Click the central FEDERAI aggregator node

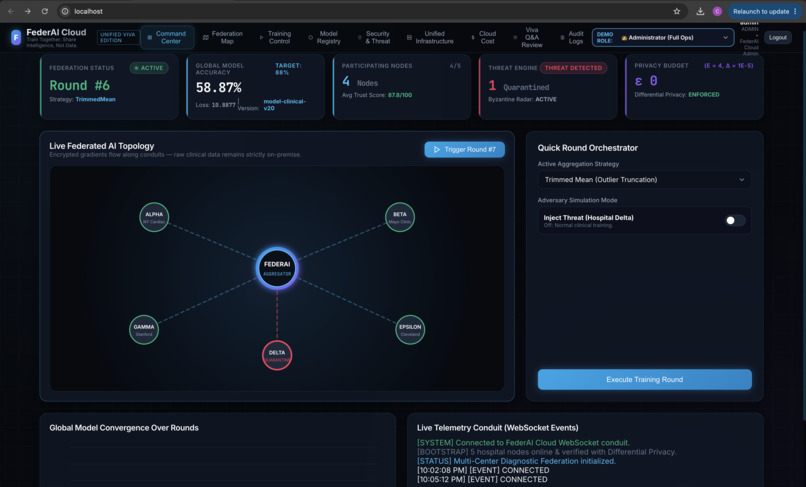(x=277, y=268)
